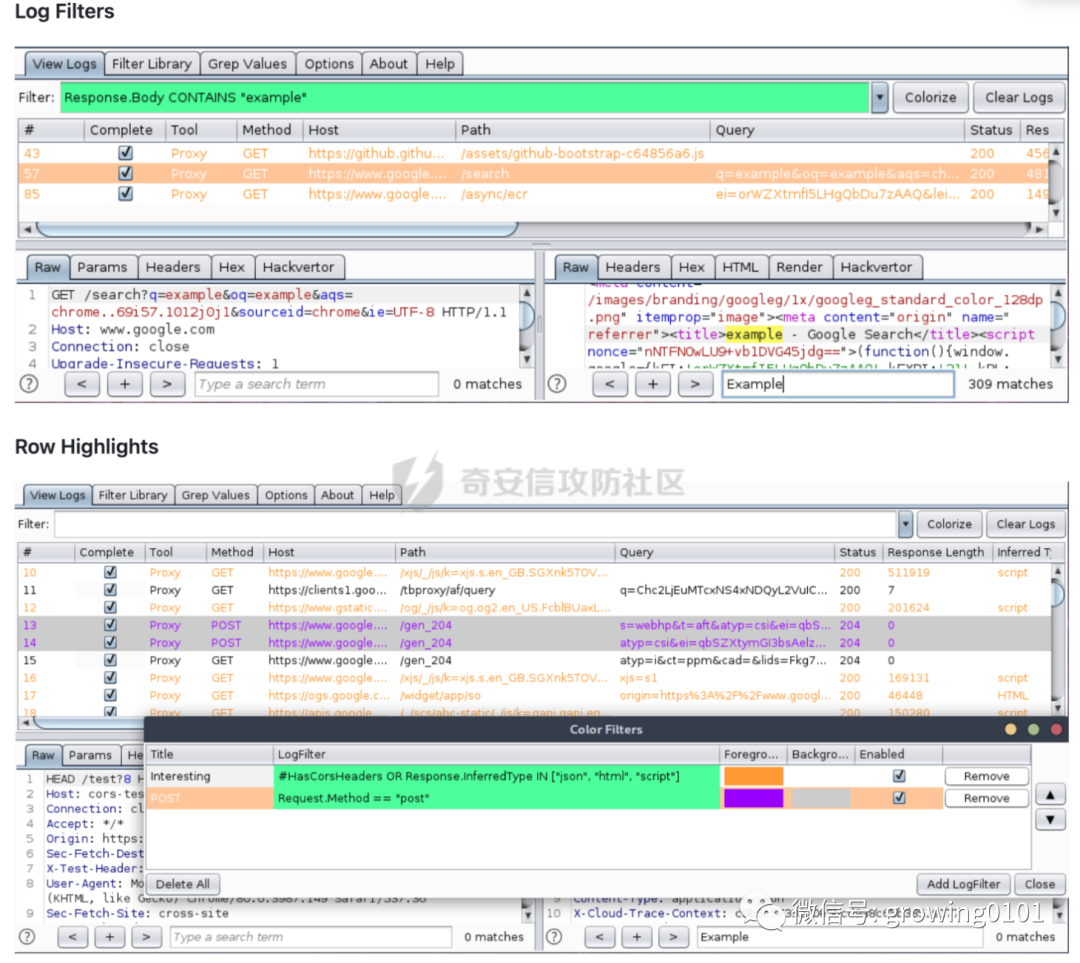Click help icon in lower request search bar

click(27, 937)
